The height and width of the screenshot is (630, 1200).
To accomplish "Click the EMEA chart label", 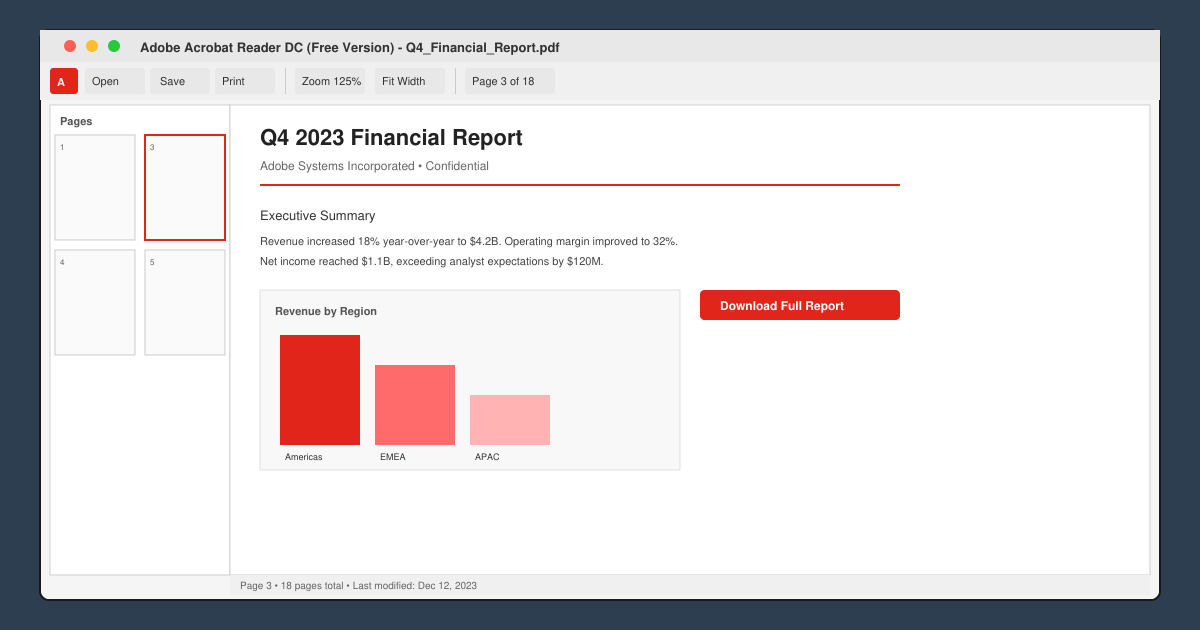I will (393, 457).
